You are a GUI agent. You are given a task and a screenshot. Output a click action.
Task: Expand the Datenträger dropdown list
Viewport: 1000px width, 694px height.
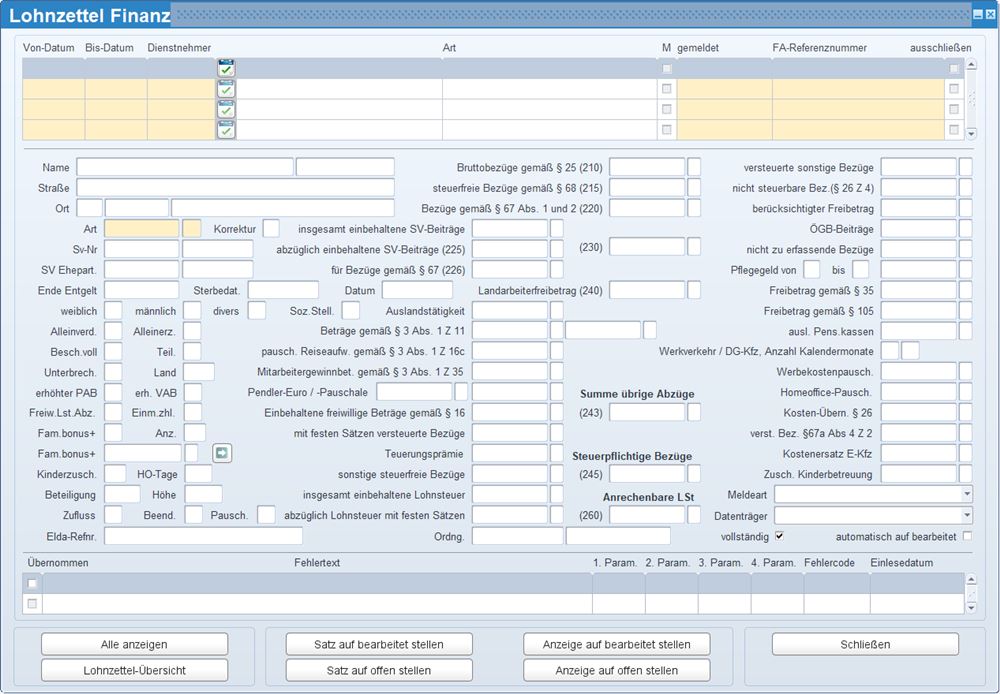966,515
